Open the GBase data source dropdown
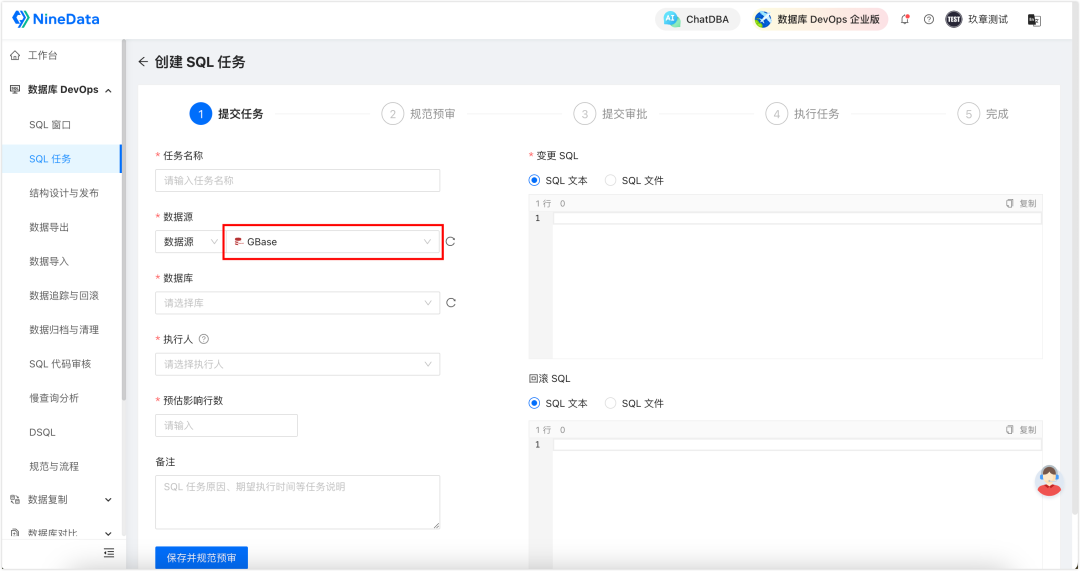Image resolution: width=1080 pixels, height=571 pixels. pyautogui.click(x=333, y=242)
